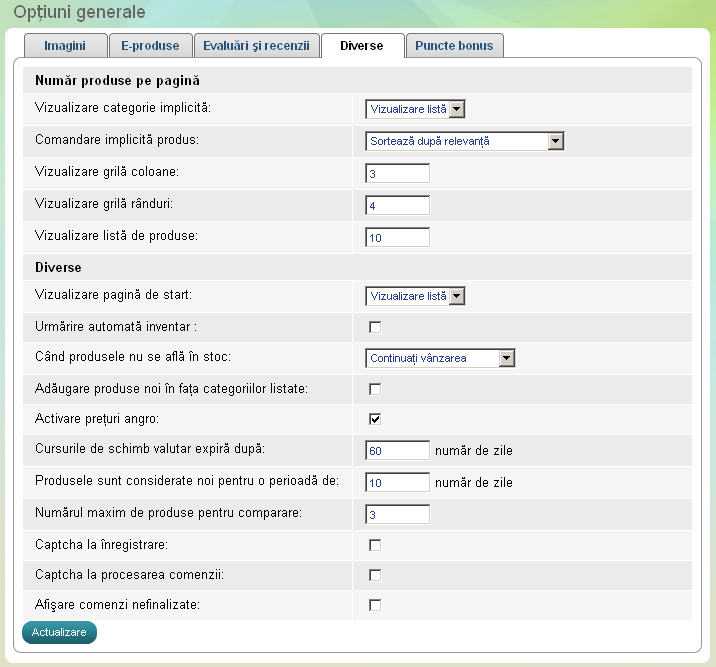Open the Vizualizare categorie implicită dropdown
716x667 pixels.
click(416, 109)
